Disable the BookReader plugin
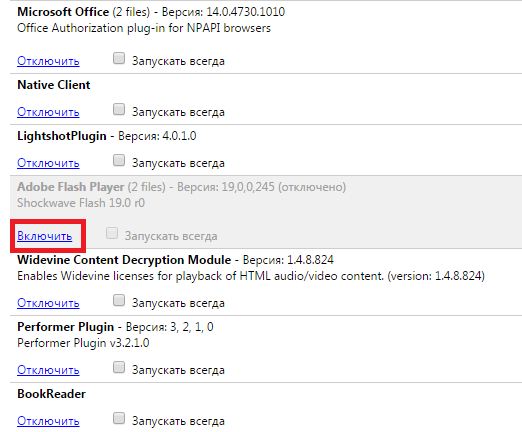The height and width of the screenshot is (432, 522). point(48,421)
